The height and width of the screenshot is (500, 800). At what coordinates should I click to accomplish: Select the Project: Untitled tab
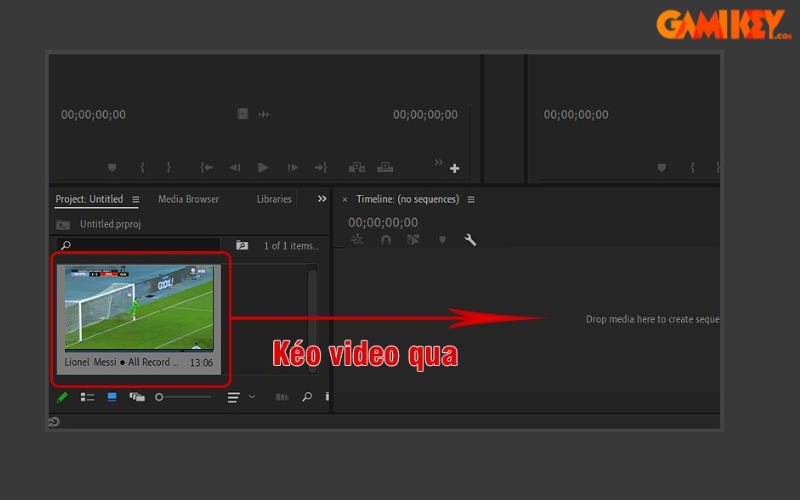click(89, 199)
